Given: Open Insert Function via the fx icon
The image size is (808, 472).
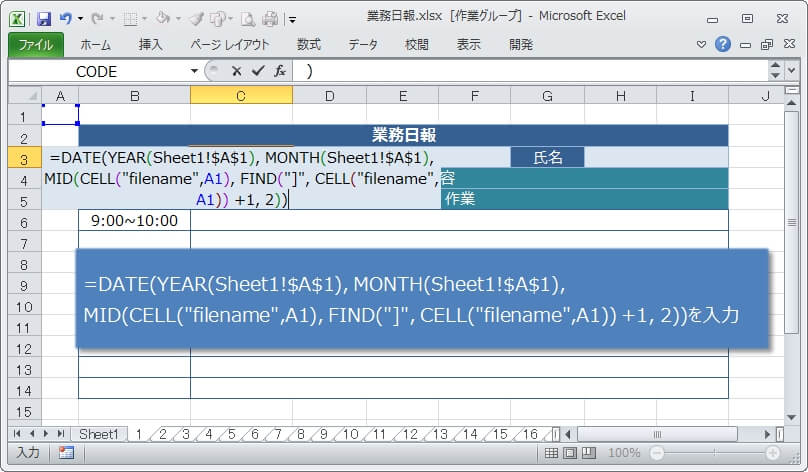Looking at the screenshot, I should [280, 71].
